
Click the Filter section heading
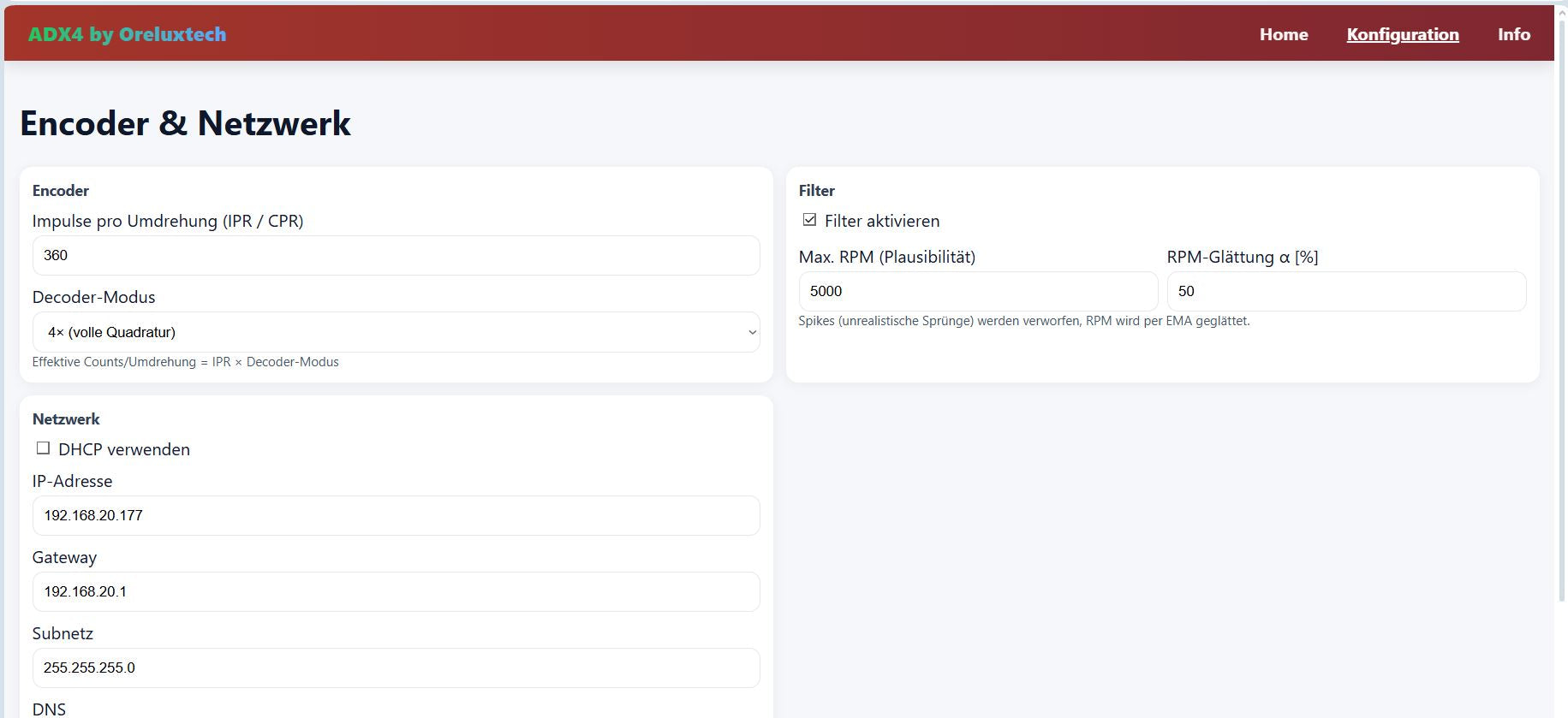click(816, 190)
